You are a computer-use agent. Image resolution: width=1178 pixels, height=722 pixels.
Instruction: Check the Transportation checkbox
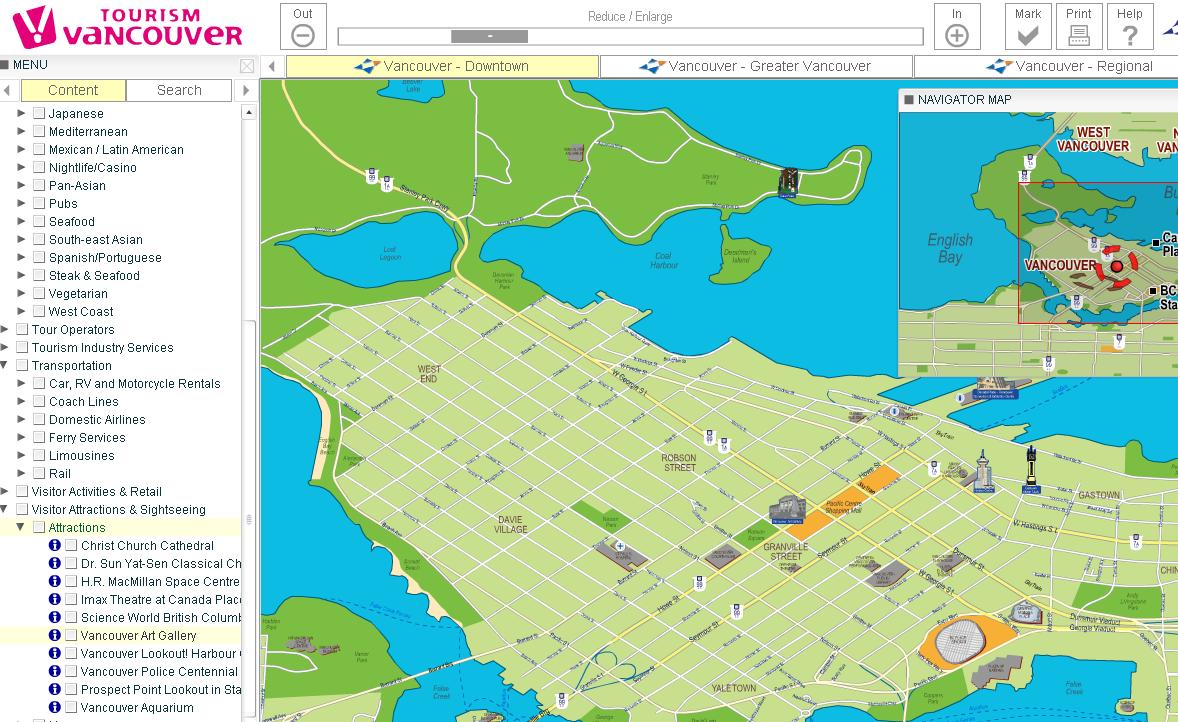point(22,365)
